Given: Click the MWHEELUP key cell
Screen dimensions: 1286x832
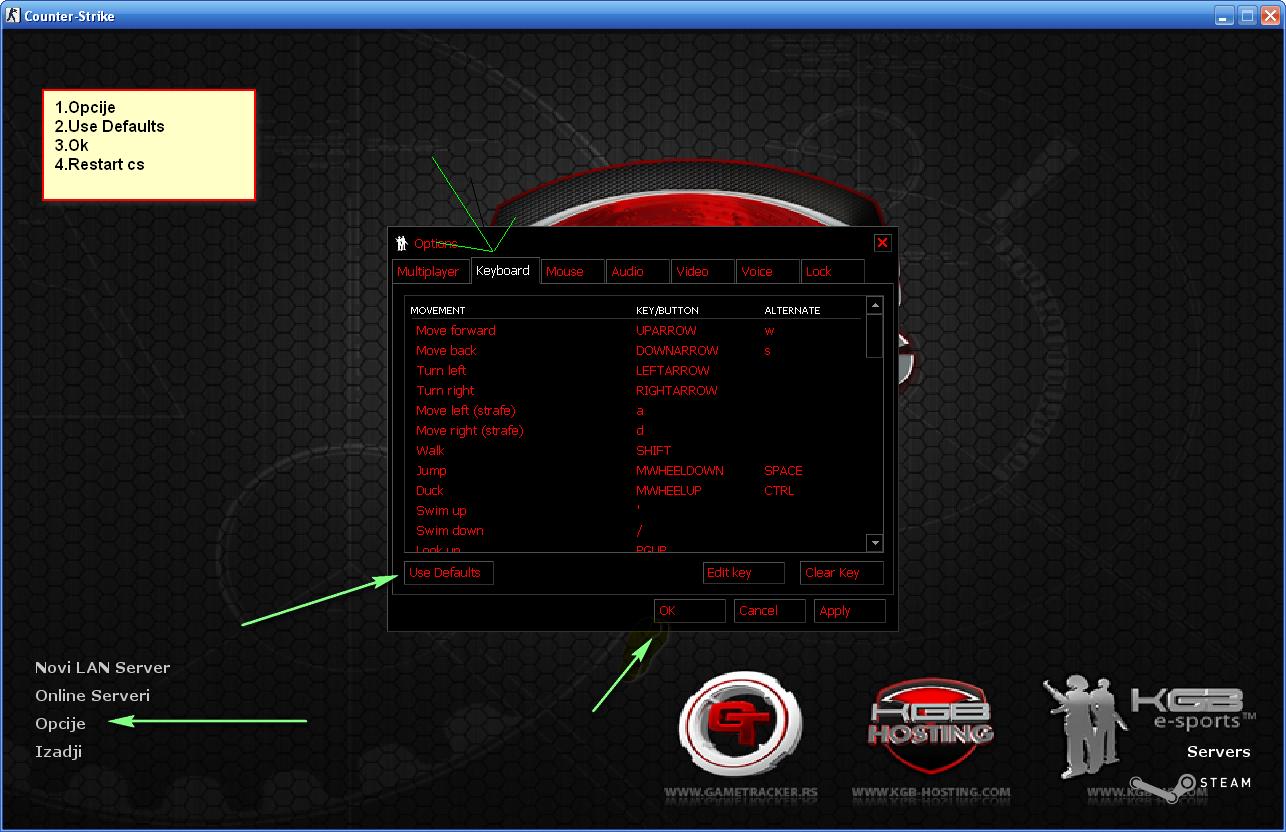Looking at the screenshot, I should click(x=669, y=491).
